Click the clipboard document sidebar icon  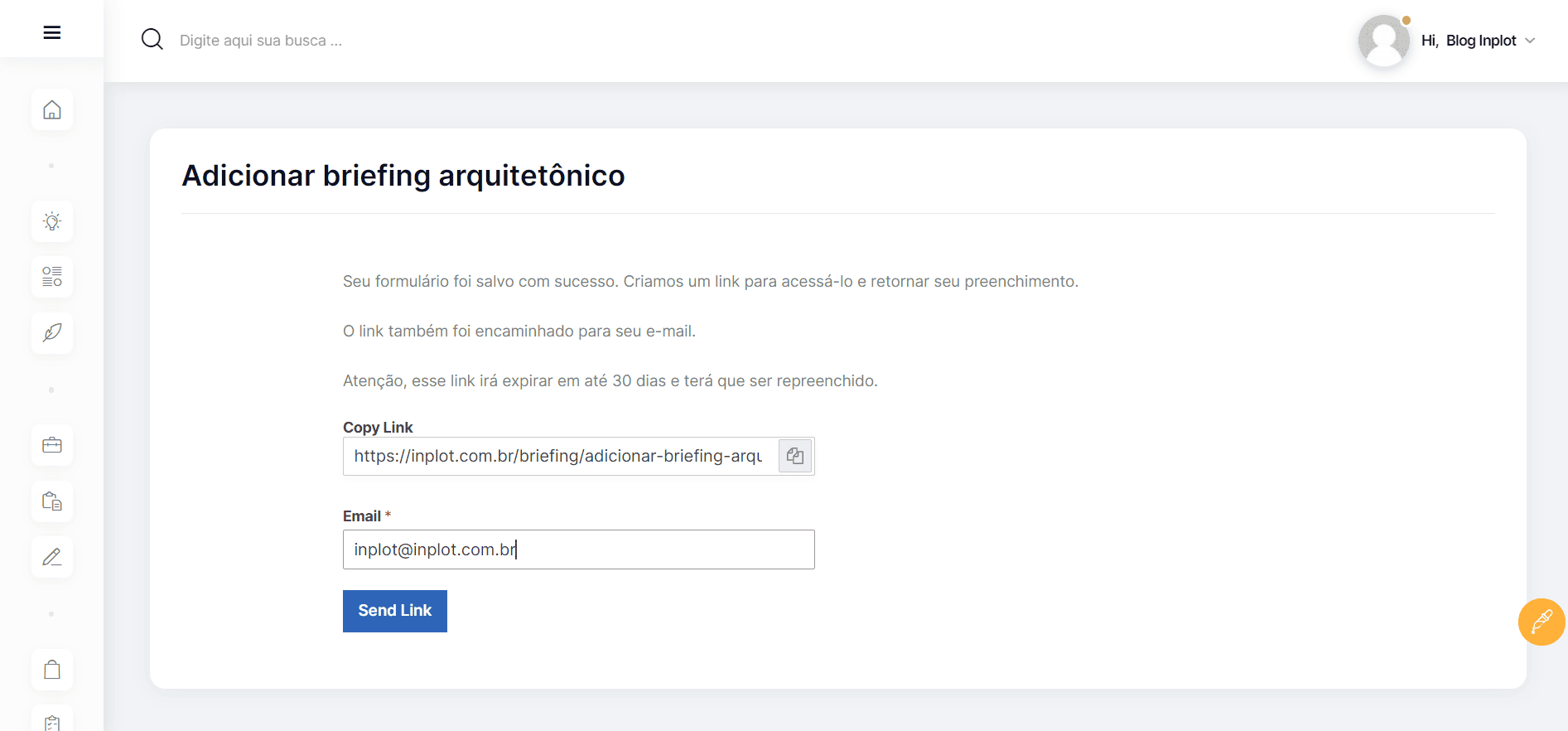(52, 501)
